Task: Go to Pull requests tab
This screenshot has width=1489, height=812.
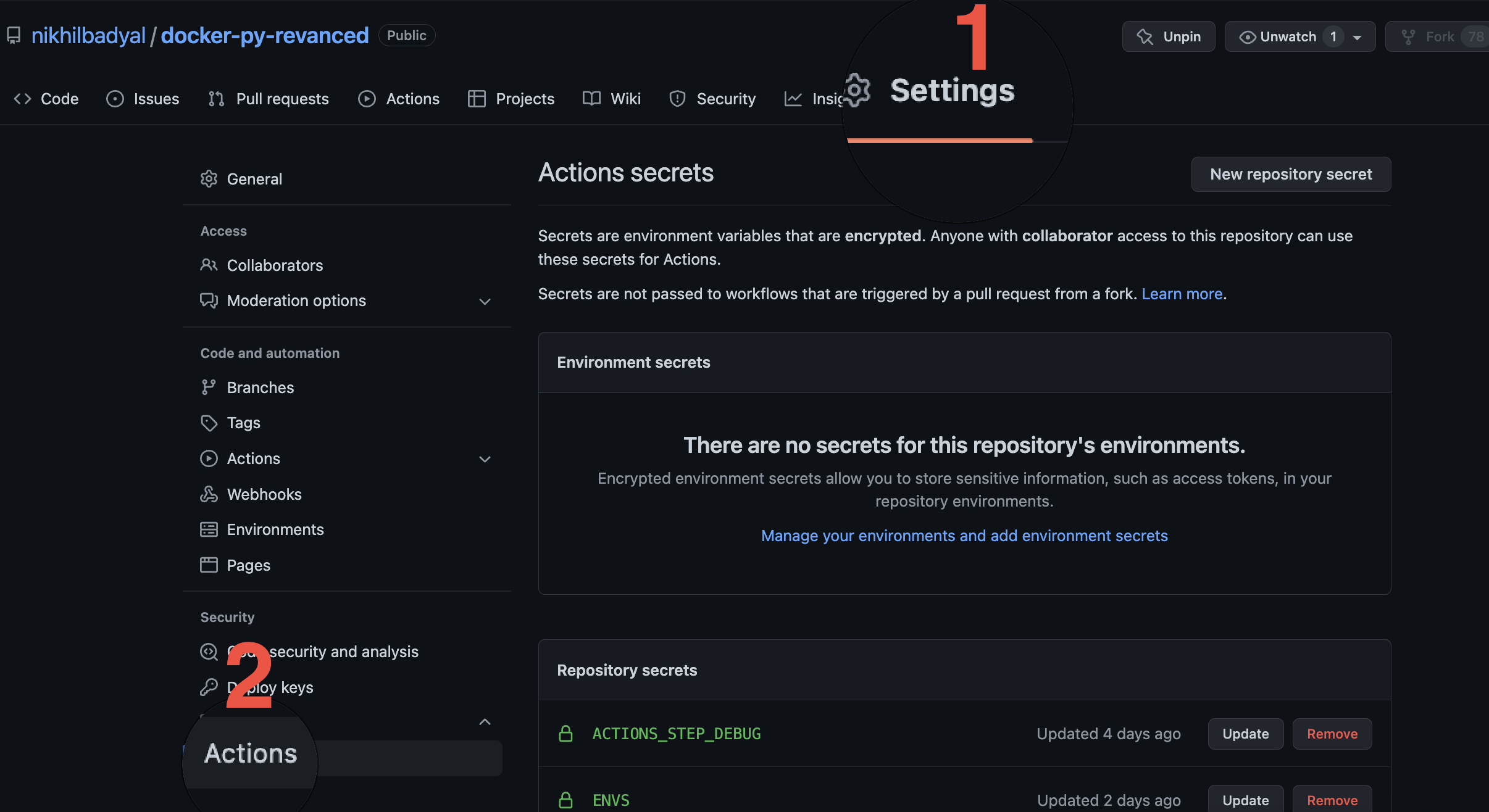Action: tap(269, 99)
